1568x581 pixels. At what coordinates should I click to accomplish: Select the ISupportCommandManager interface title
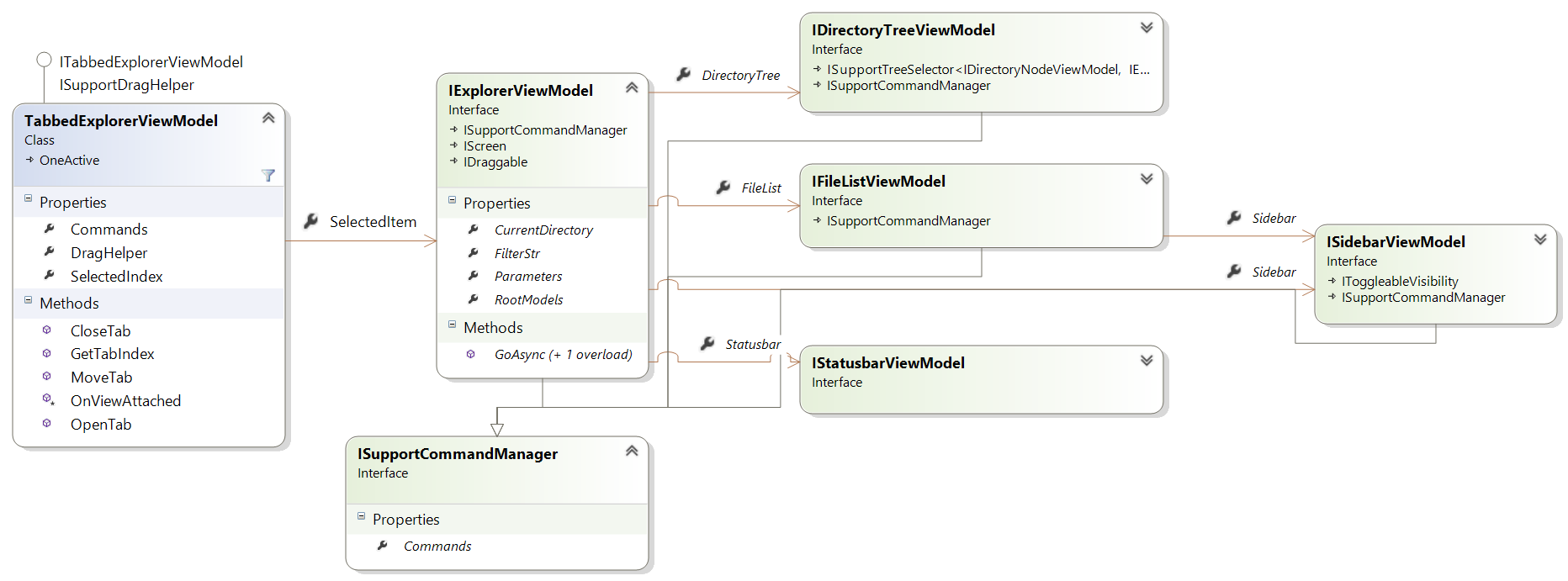click(x=458, y=453)
